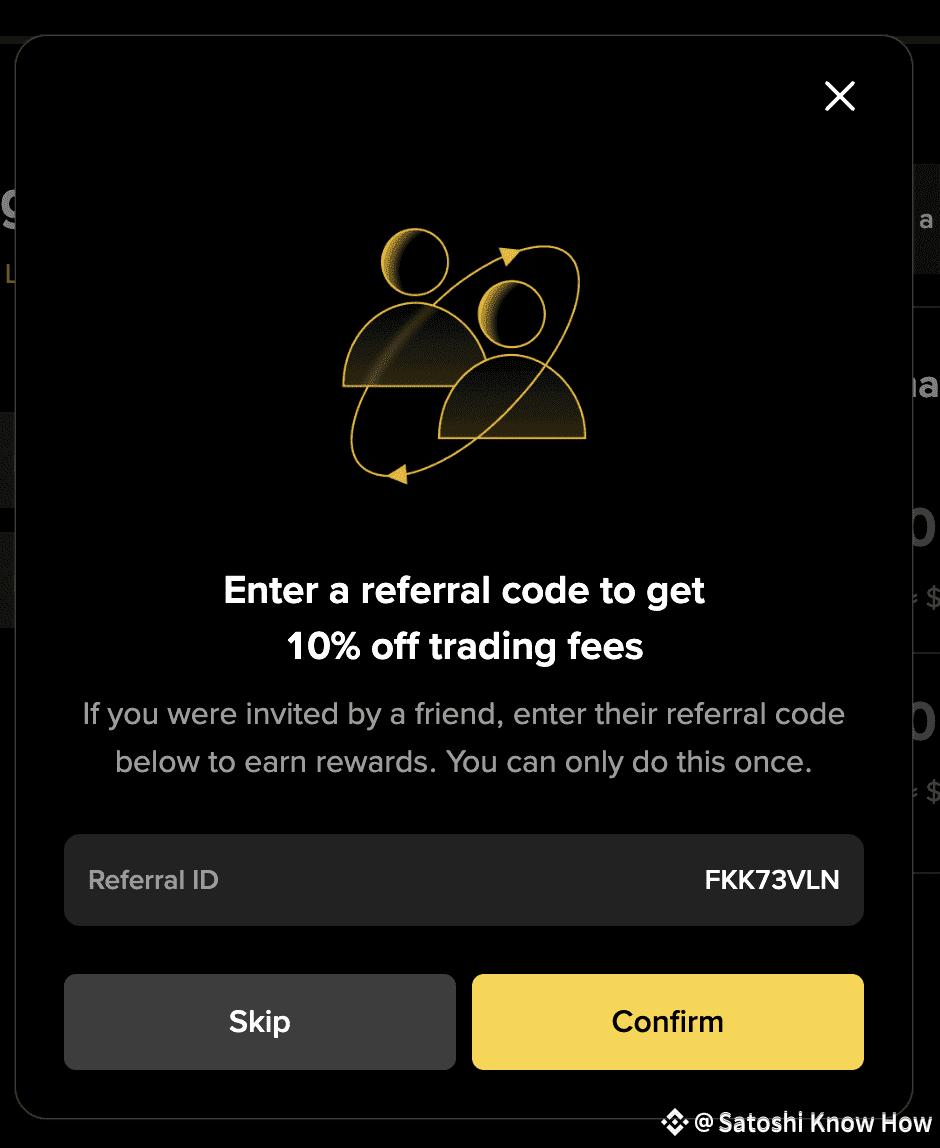Image resolution: width=940 pixels, height=1148 pixels.
Task: Click the lower orbit arrowhead in illustration
Action: coord(398,474)
